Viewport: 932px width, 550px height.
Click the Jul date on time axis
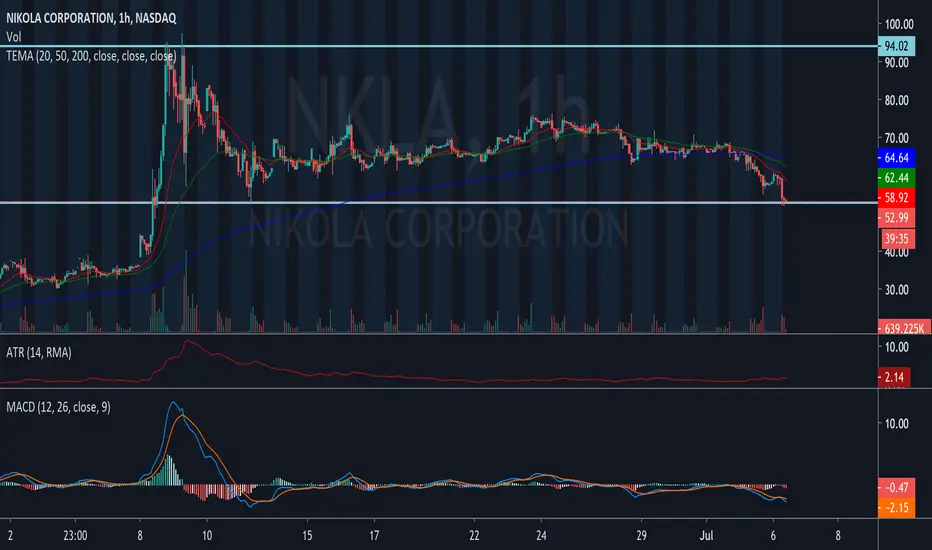tap(706, 536)
